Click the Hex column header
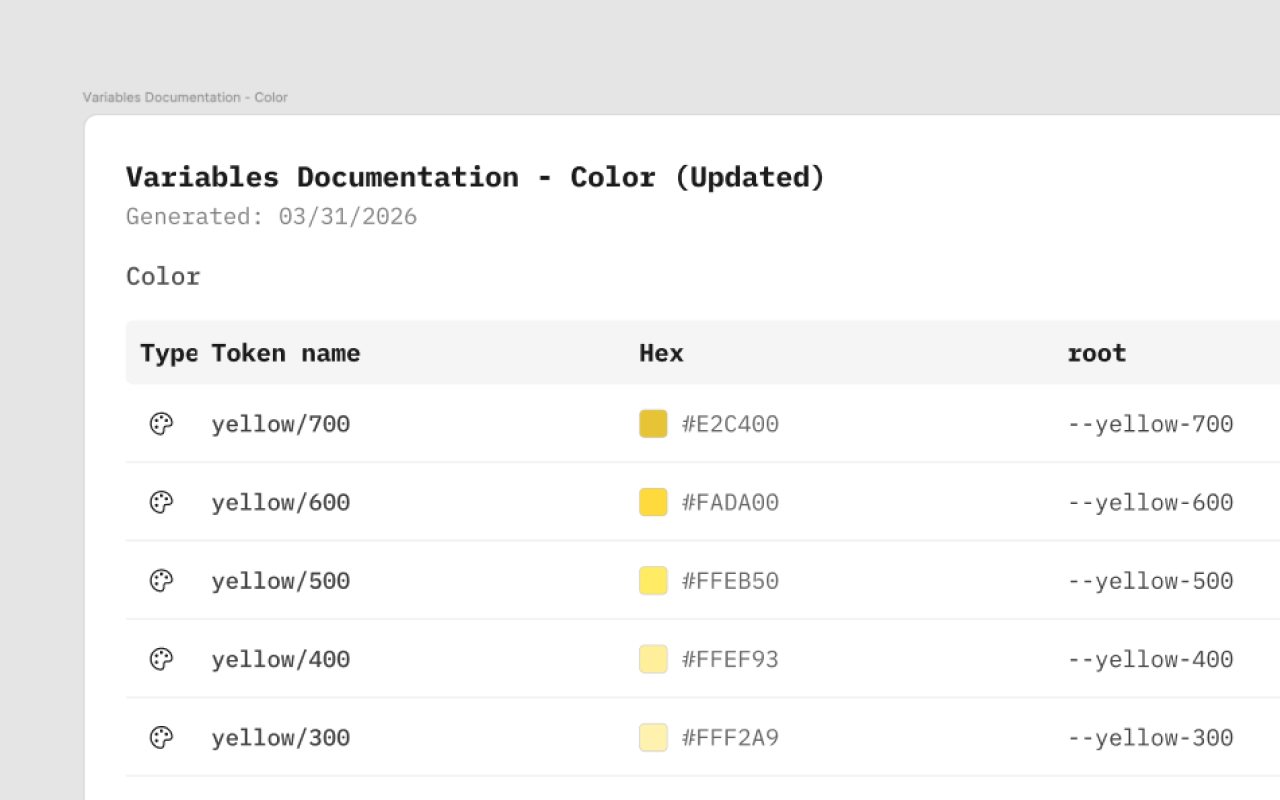1280x800 pixels. pos(661,353)
